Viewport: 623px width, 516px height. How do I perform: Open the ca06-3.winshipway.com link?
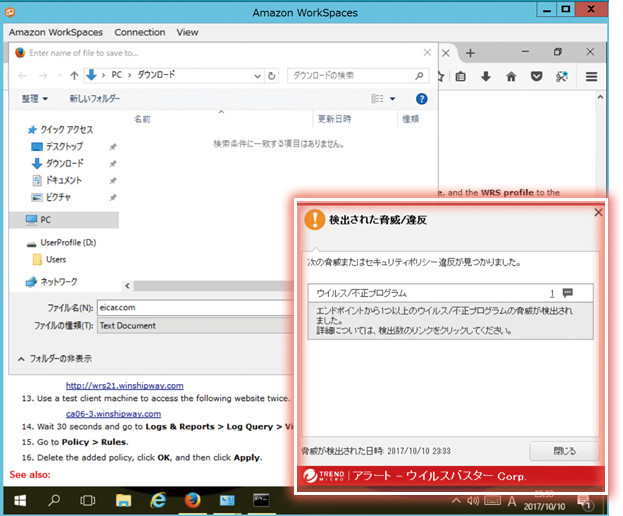(x=113, y=414)
